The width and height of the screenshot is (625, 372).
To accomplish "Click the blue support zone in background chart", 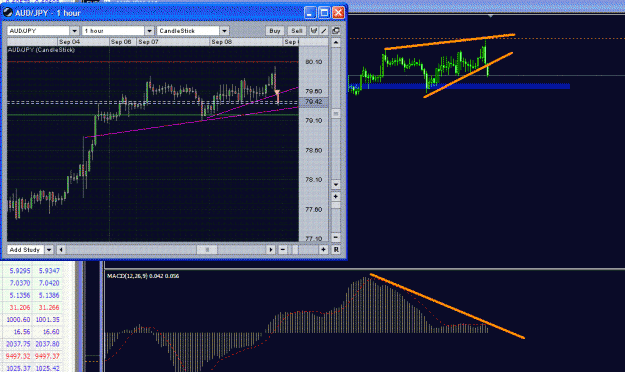I will [x=458, y=86].
